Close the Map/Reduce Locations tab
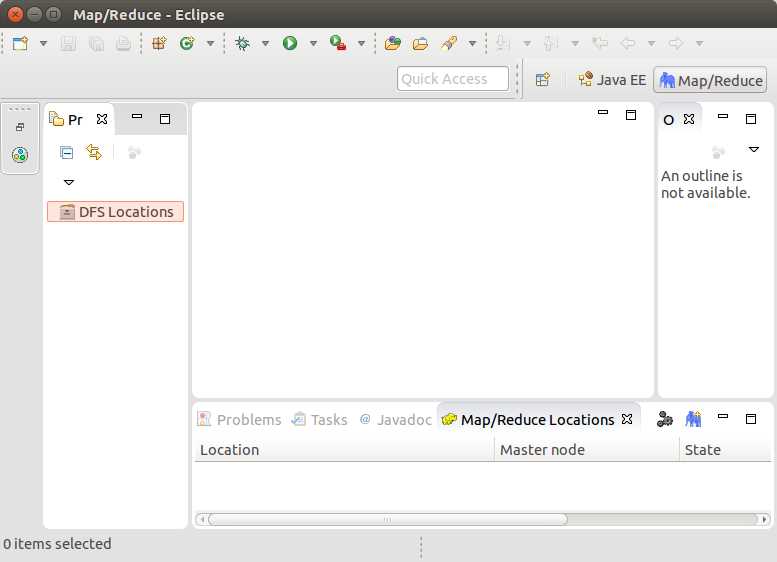 pos(627,419)
